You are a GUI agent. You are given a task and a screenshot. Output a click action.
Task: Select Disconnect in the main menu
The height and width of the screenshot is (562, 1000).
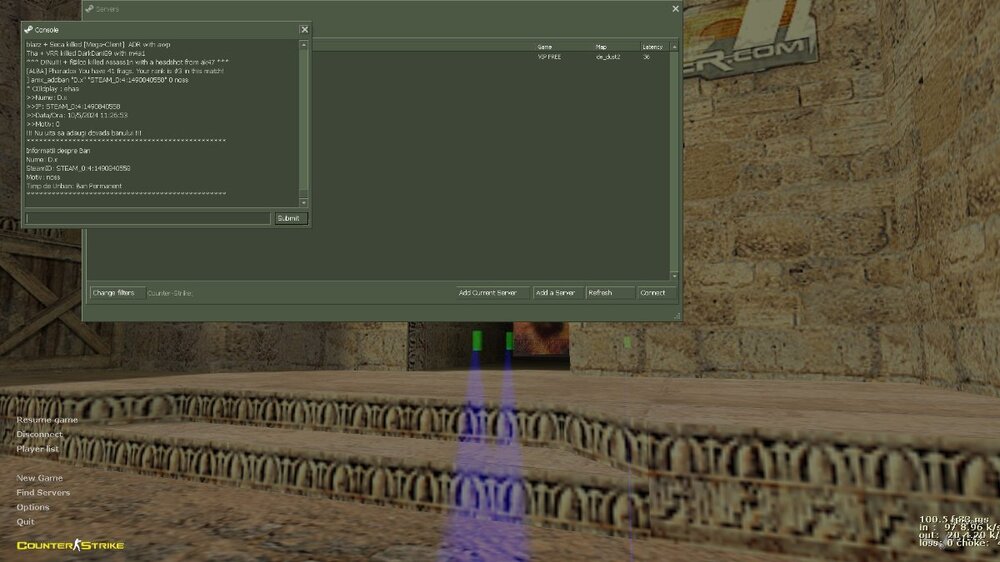tap(39, 434)
